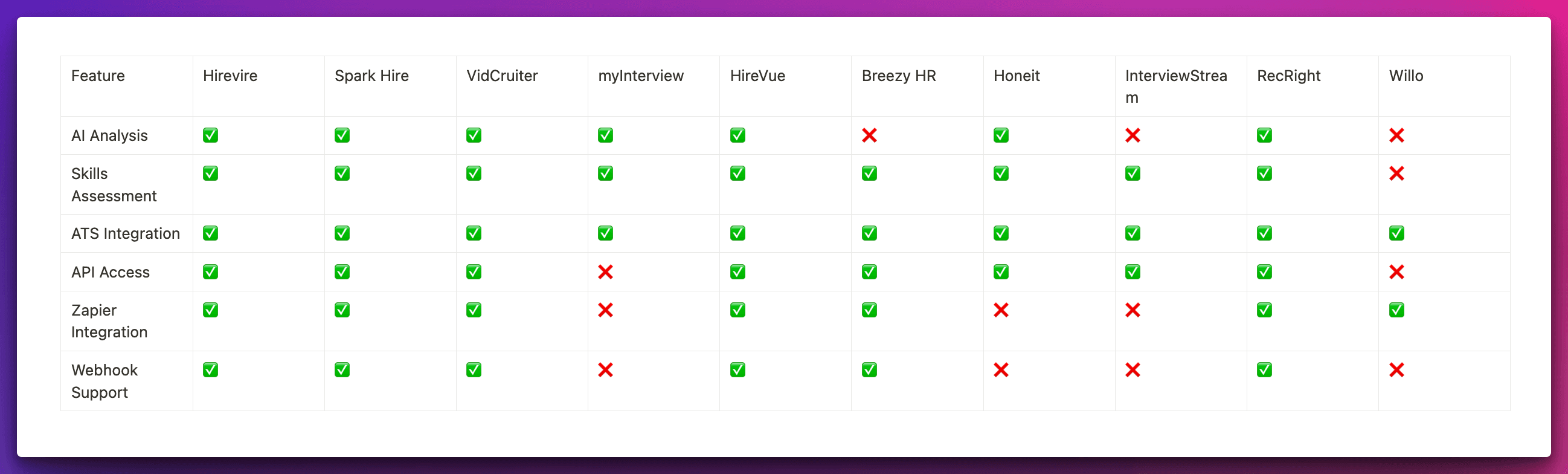Click the Feature column header
The image size is (1568, 474).
(x=98, y=76)
